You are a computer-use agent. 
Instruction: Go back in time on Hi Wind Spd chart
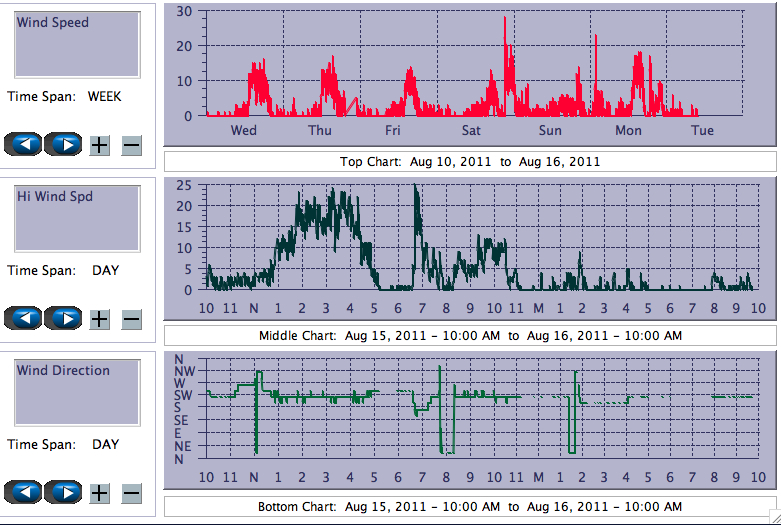point(23,319)
